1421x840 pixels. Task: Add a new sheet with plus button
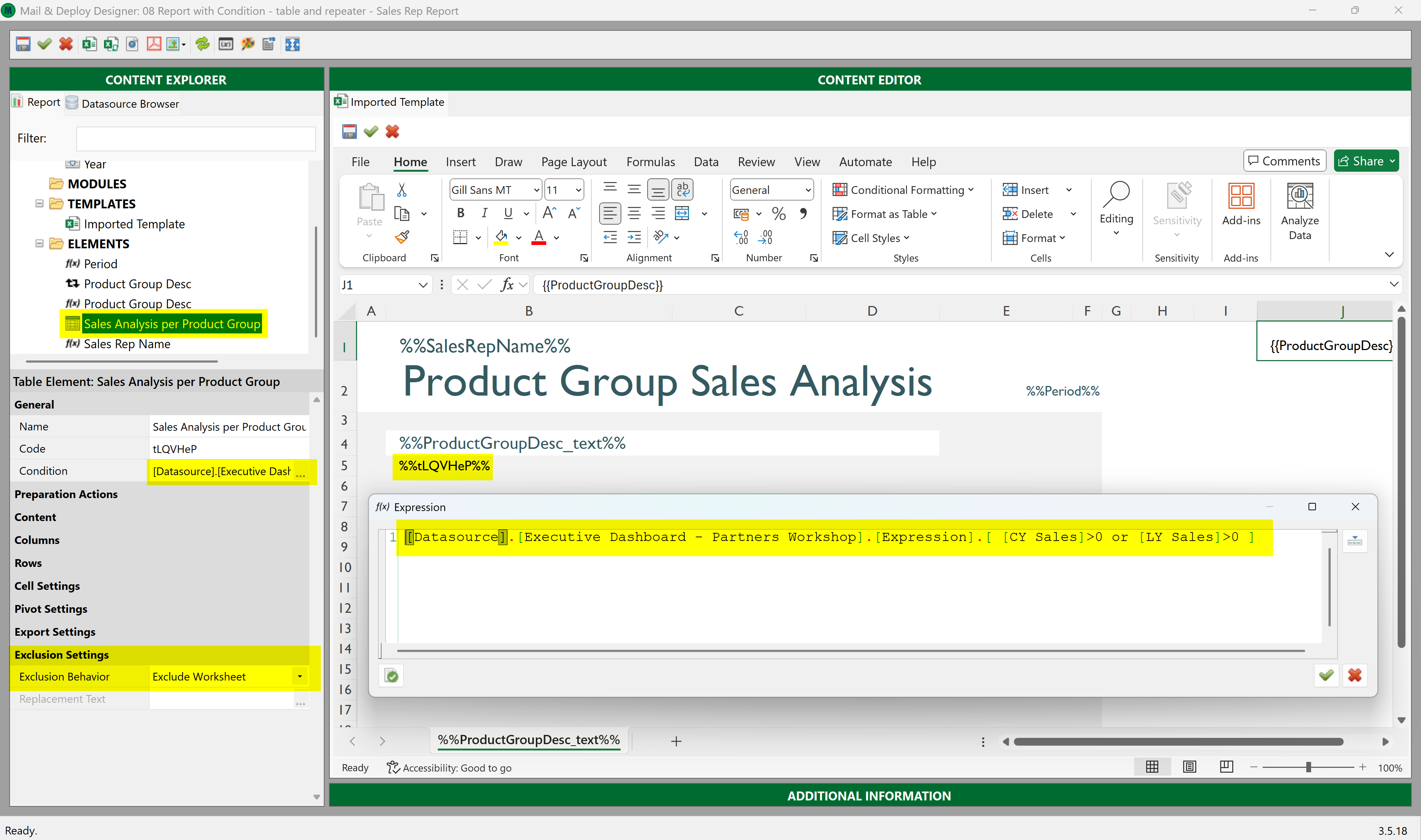tap(676, 741)
